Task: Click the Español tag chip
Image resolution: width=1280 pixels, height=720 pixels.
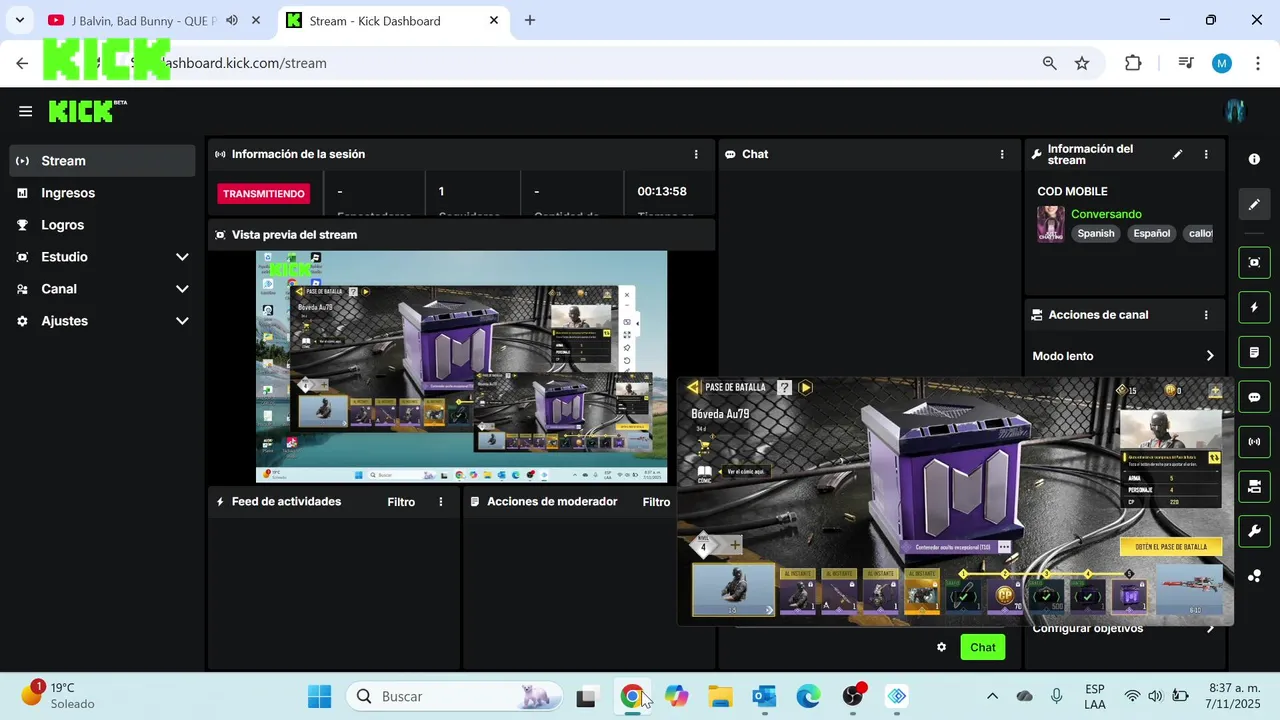Action: point(1152,233)
